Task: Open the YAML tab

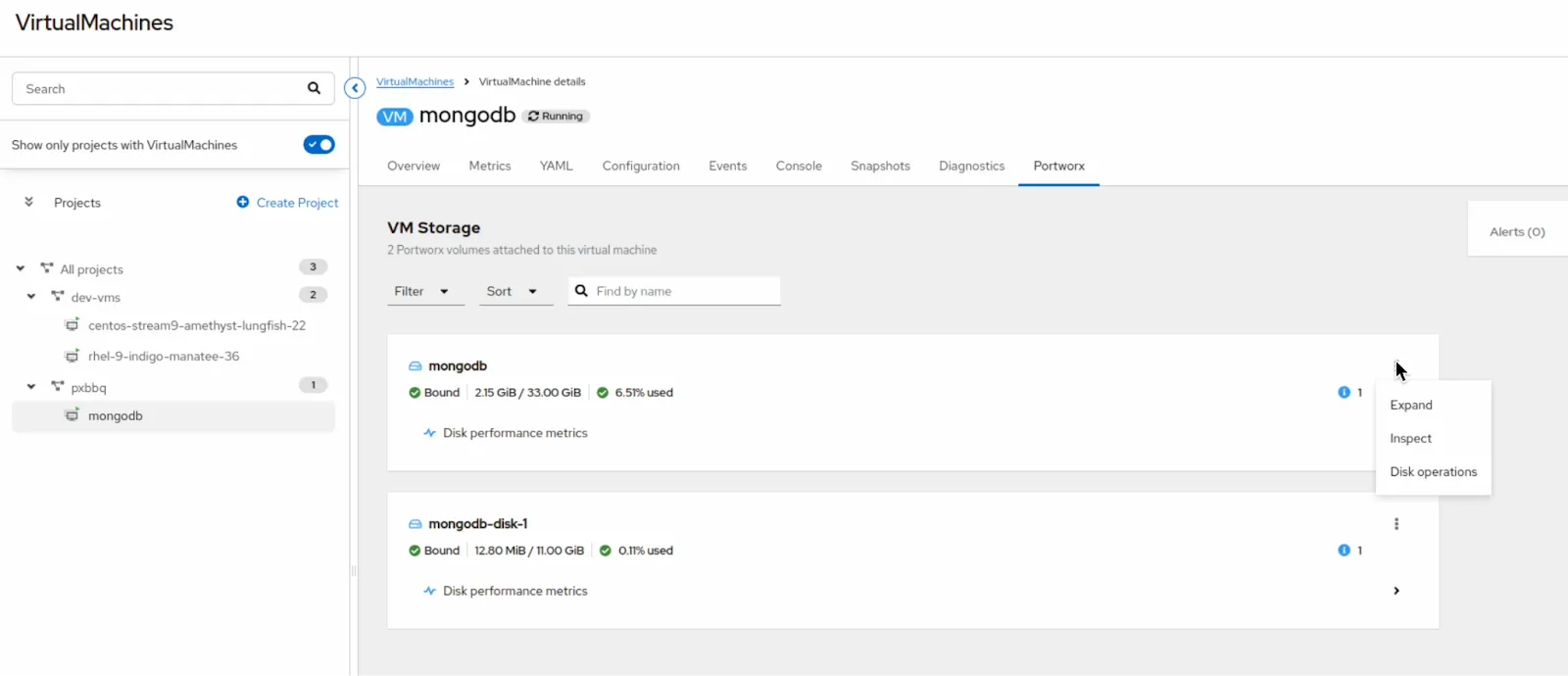Action: 556,166
